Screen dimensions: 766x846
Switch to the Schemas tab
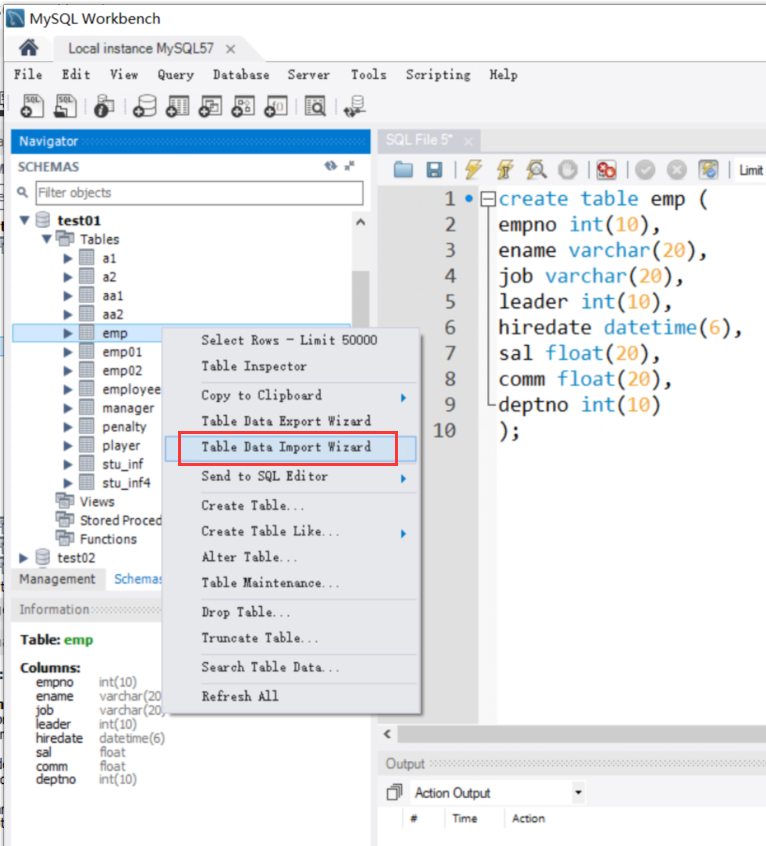click(138, 579)
